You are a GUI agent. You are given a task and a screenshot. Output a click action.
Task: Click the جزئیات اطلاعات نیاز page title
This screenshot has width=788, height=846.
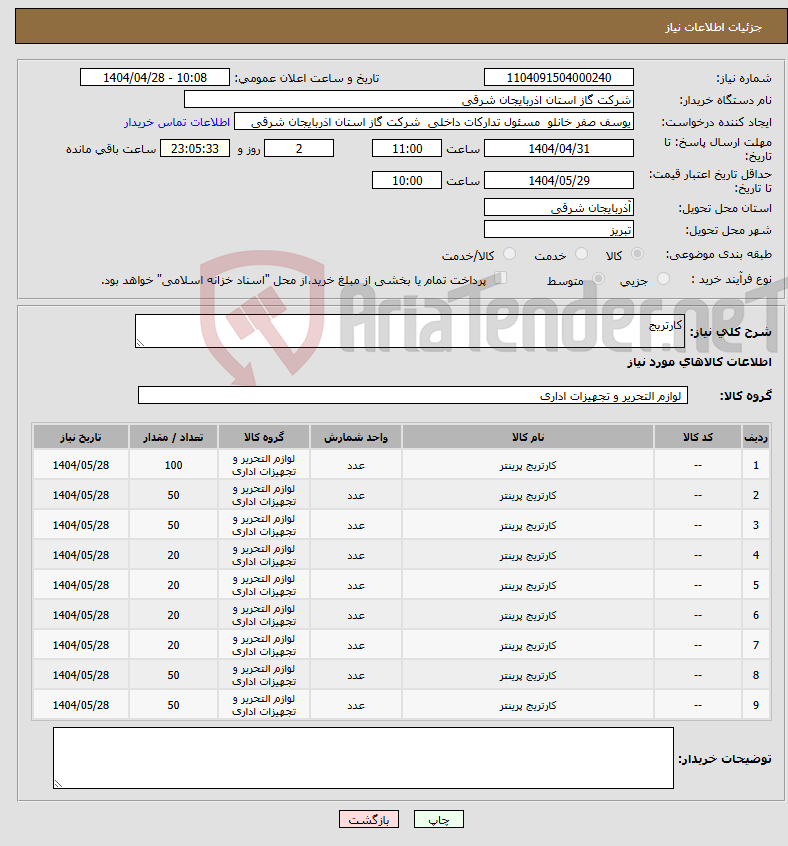[713, 27]
